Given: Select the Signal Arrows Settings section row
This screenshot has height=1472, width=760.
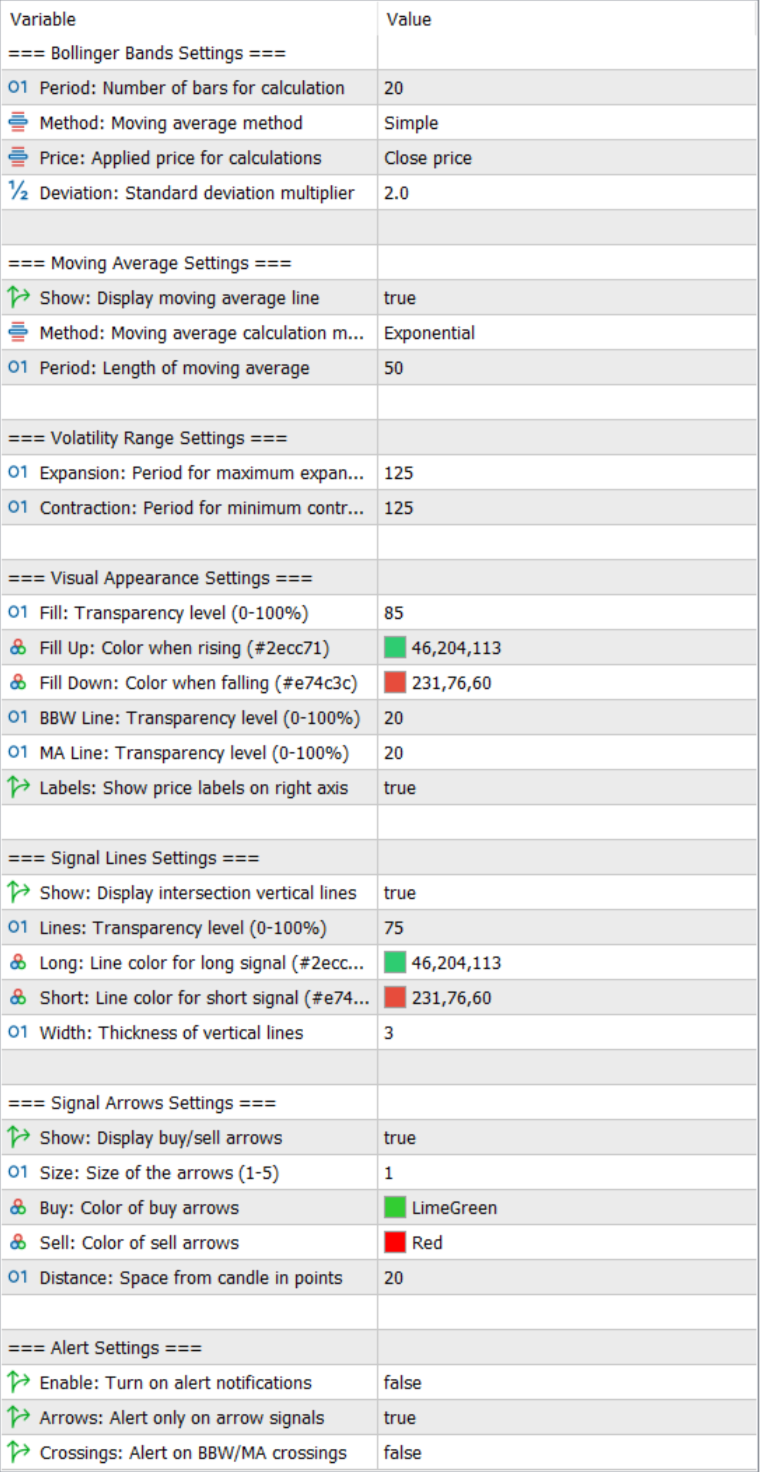Looking at the screenshot, I should click(379, 1103).
